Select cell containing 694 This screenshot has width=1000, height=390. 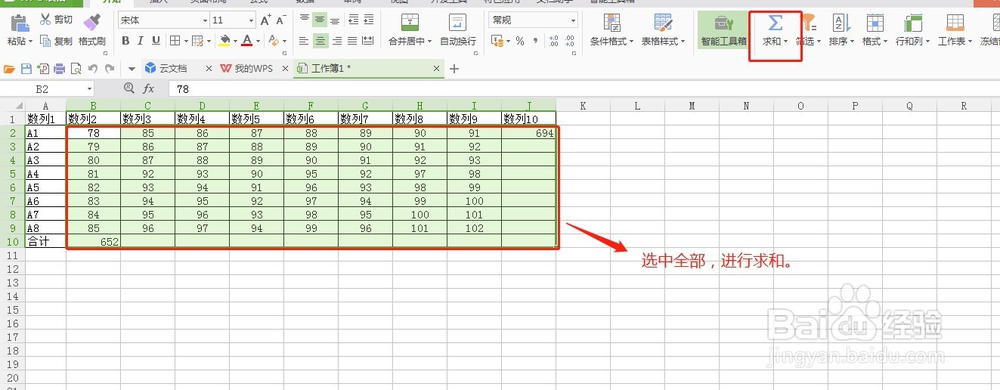click(529, 133)
